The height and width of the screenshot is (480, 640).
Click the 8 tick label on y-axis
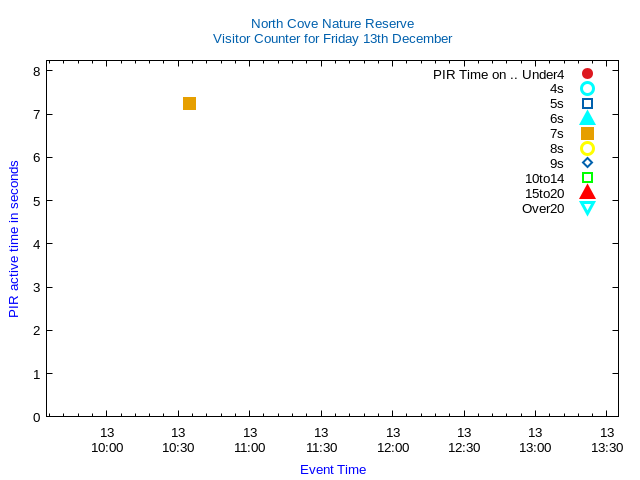(36, 71)
